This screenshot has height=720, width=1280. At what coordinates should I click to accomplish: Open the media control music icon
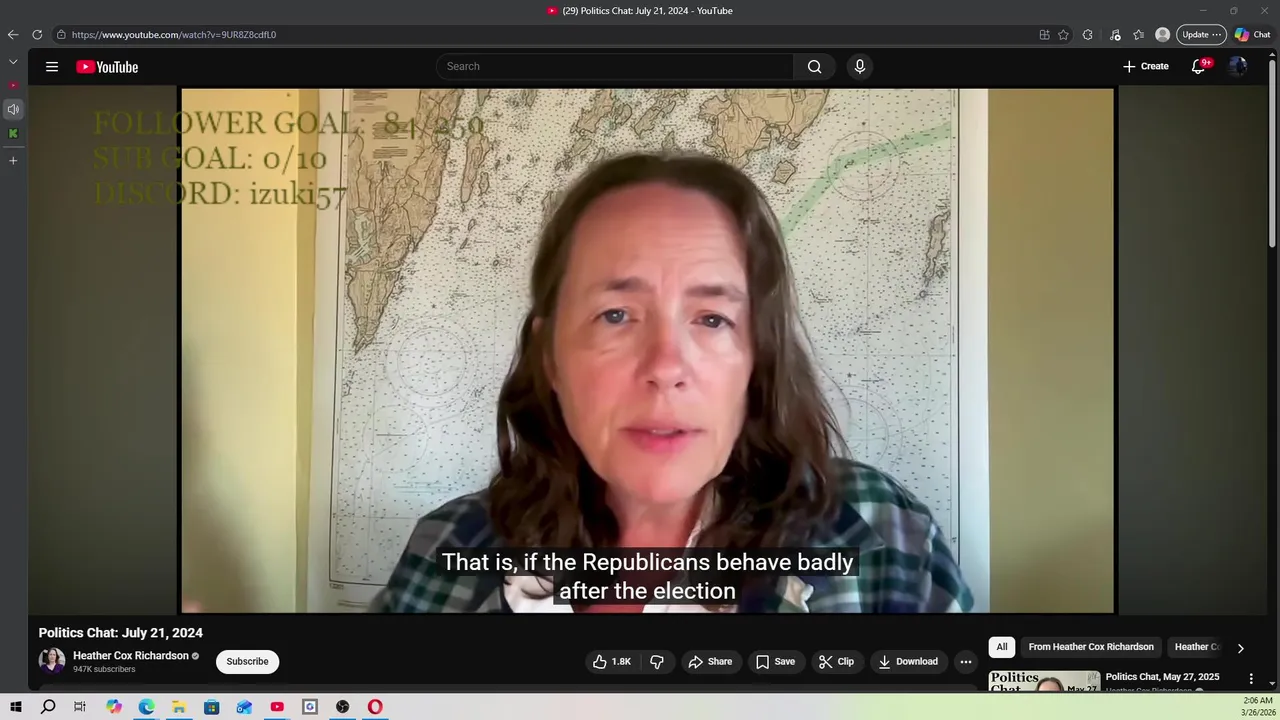(x=1115, y=34)
